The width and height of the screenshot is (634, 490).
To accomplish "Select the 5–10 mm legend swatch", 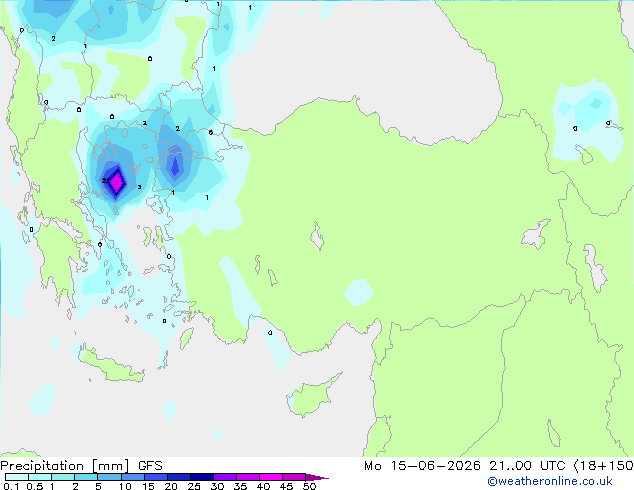I will (109, 477).
